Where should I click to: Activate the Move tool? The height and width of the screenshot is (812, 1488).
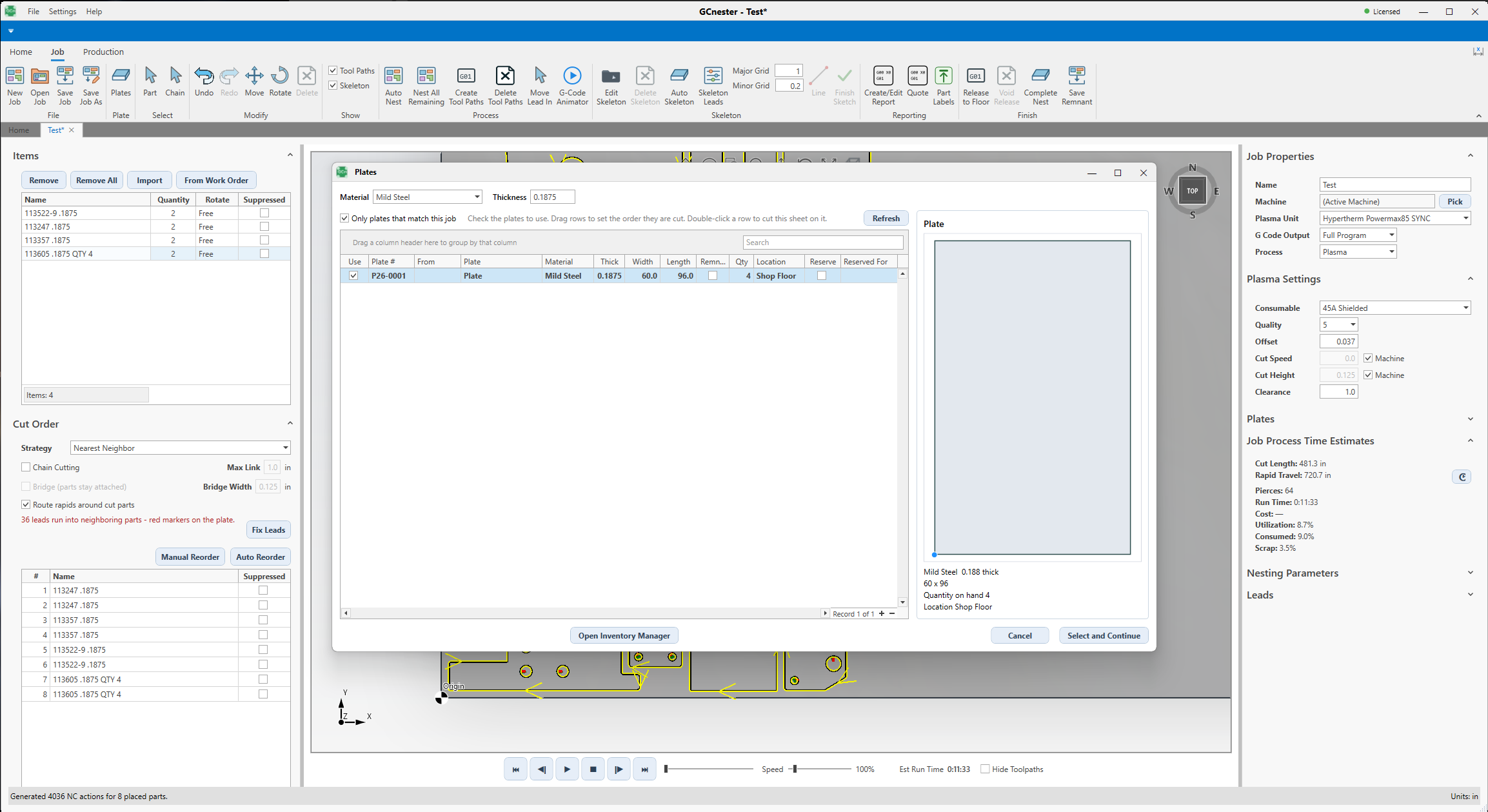point(254,82)
